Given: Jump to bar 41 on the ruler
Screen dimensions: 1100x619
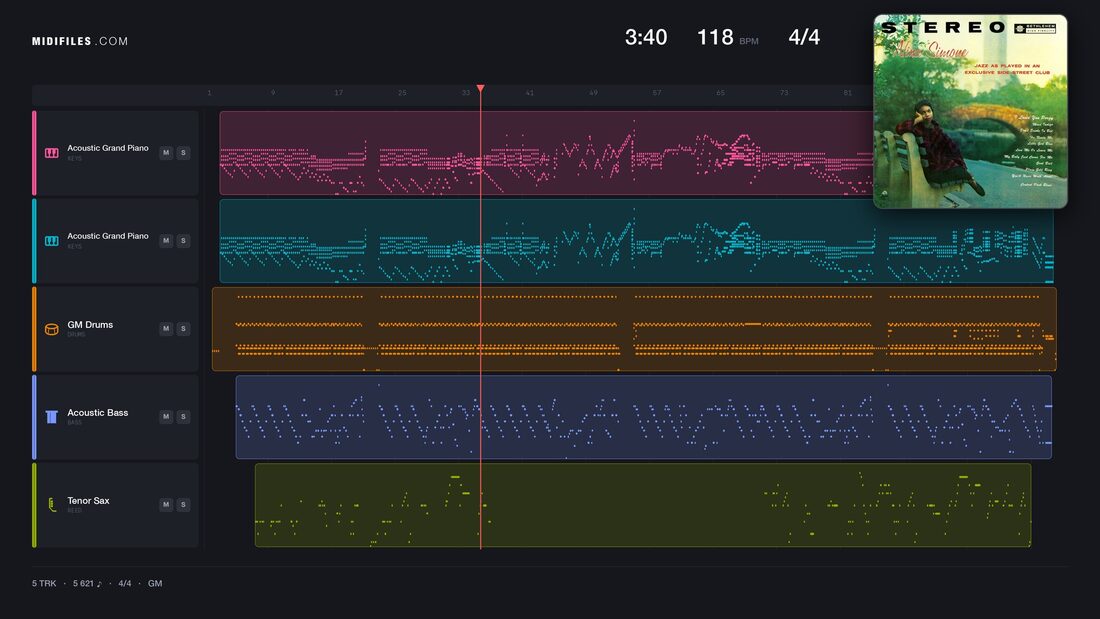Looking at the screenshot, I should [530, 93].
